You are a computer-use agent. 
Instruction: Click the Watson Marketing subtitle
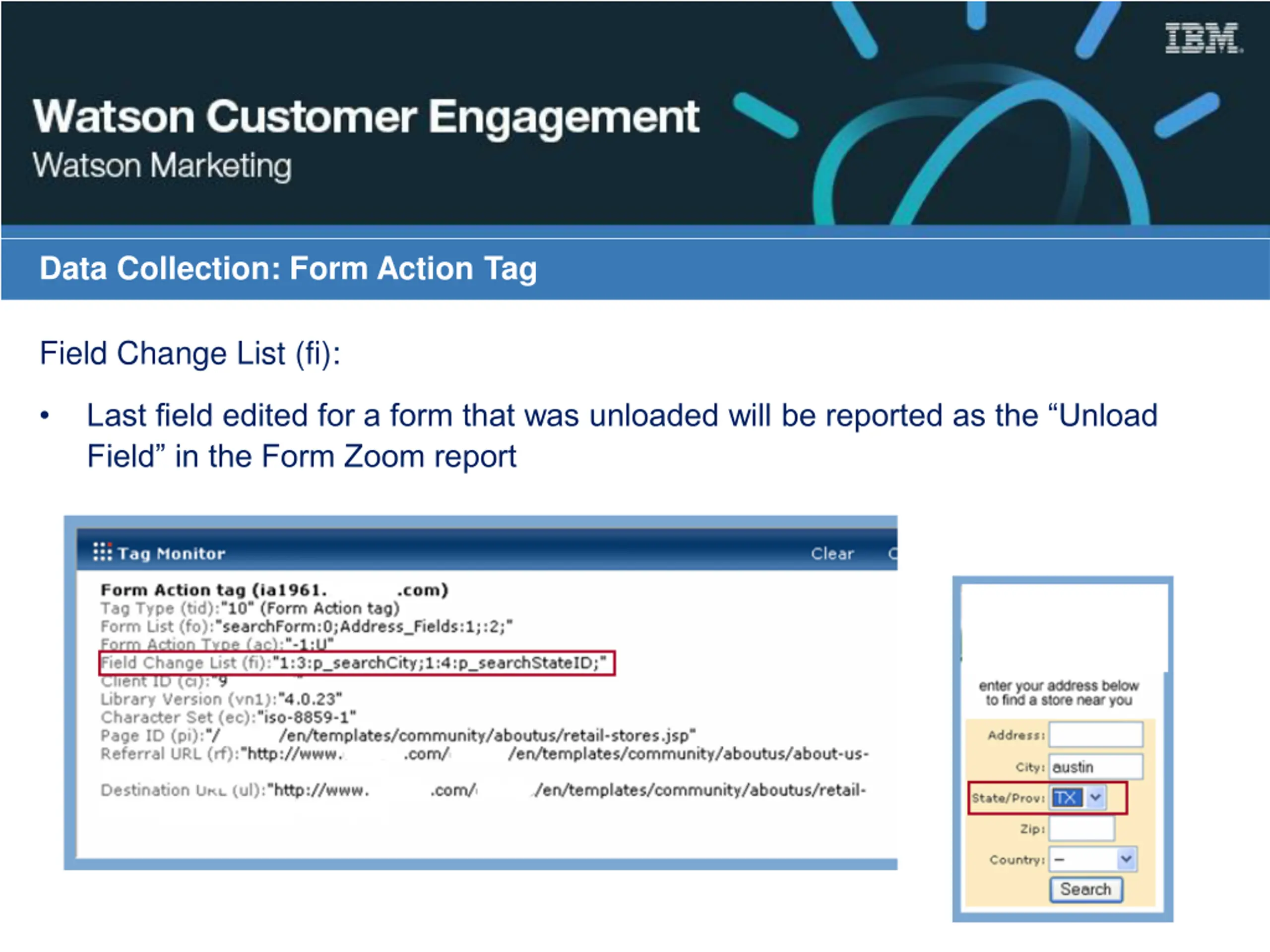162,166
